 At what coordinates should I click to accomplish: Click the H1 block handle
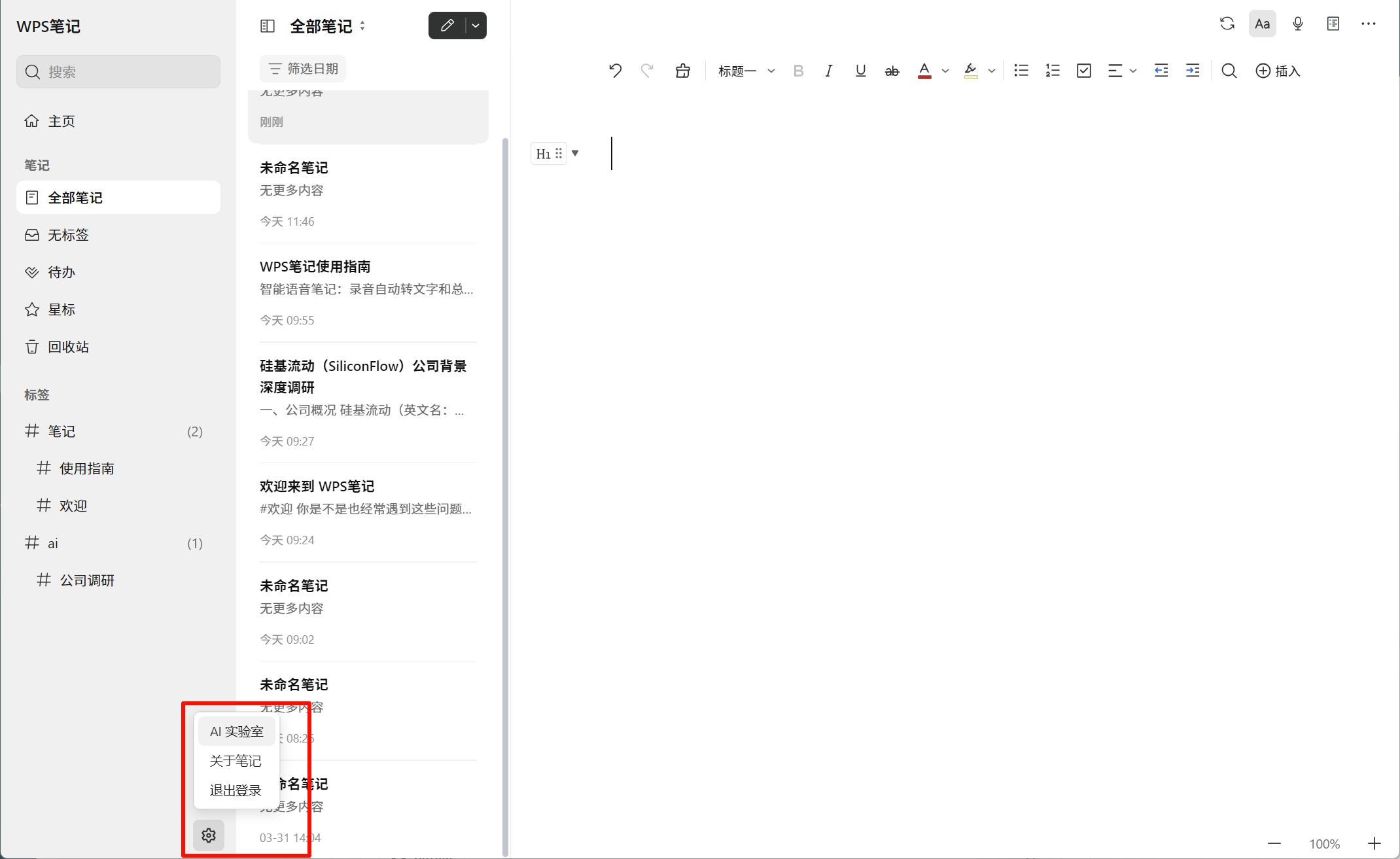click(x=549, y=154)
